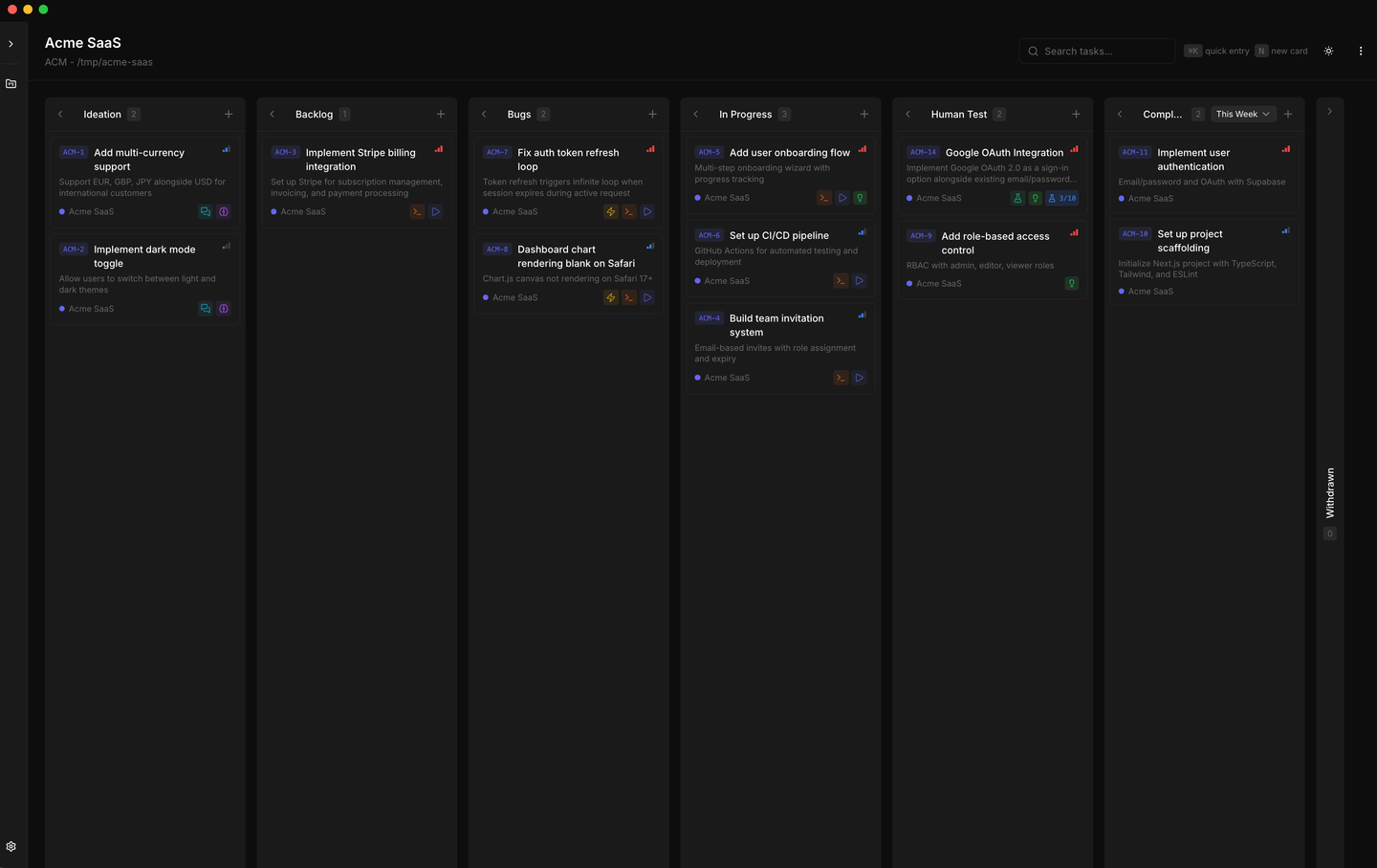Click the 3/10 test progress badge on ACM-14
Viewport: 1377px width, 868px height.
coord(1061,198)
